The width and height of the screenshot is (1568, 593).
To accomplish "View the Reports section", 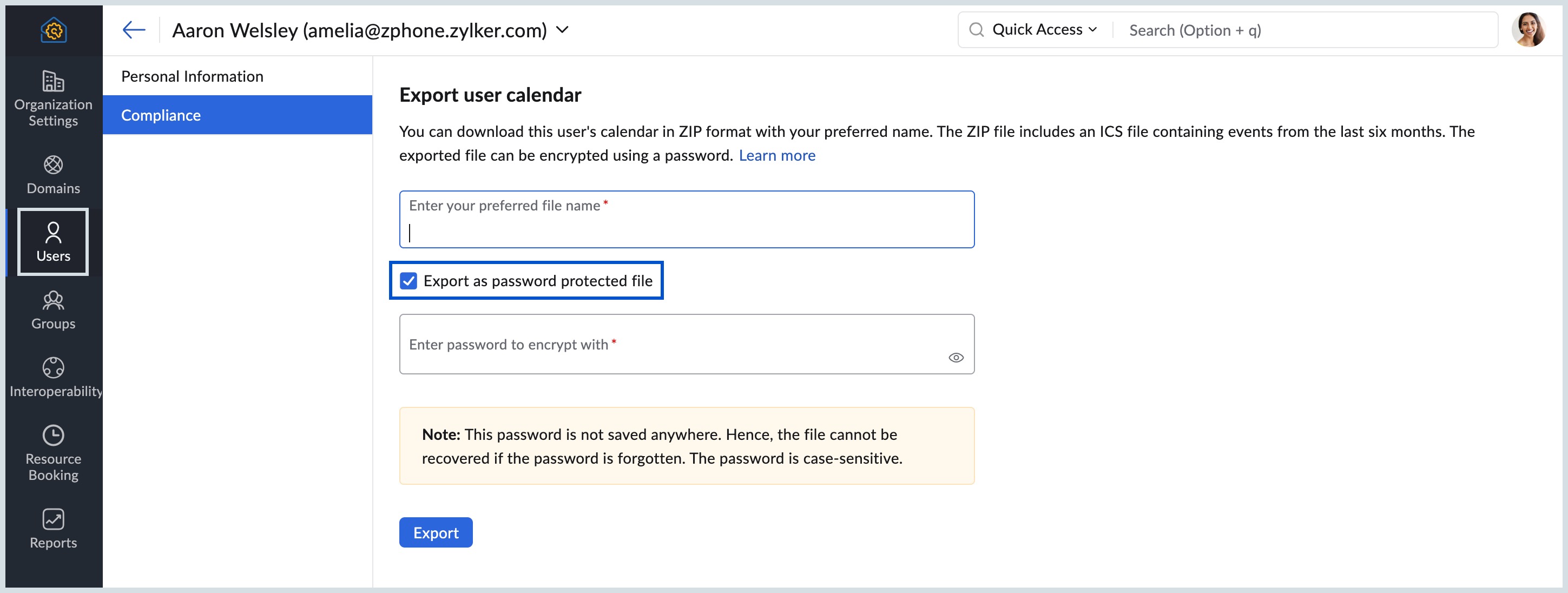I will coord(53,529).
